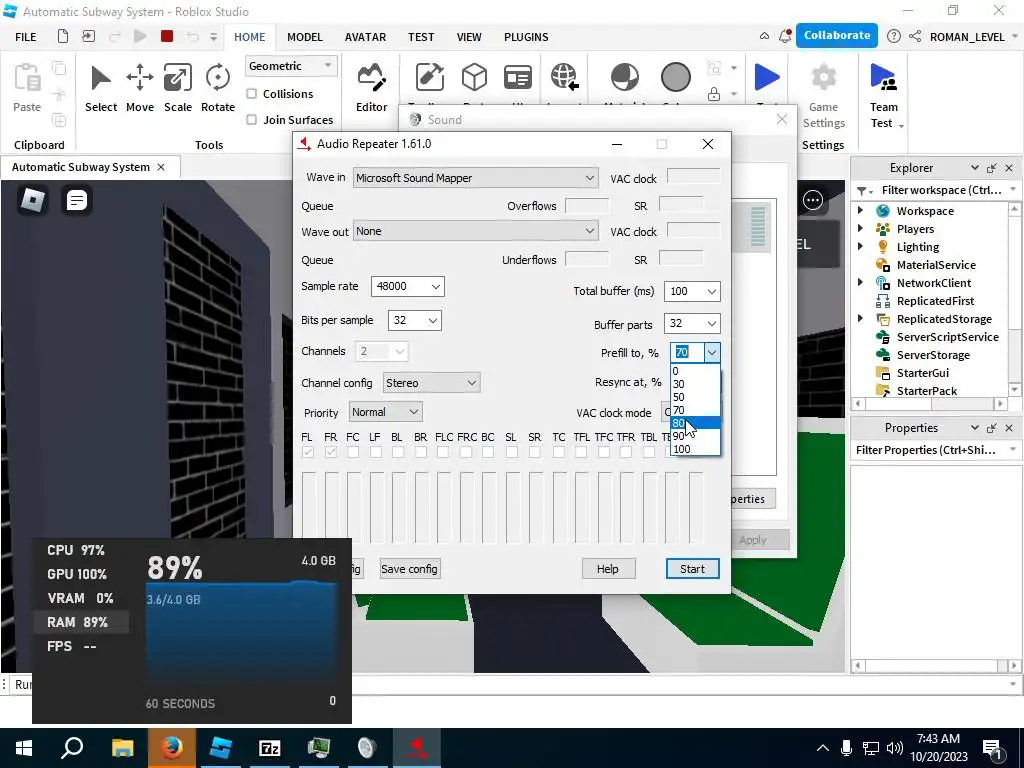Toggle the LF channel checkbox
Image resolution: width=1024 pixels, height=768 pixels.
[x=376, y=452]
